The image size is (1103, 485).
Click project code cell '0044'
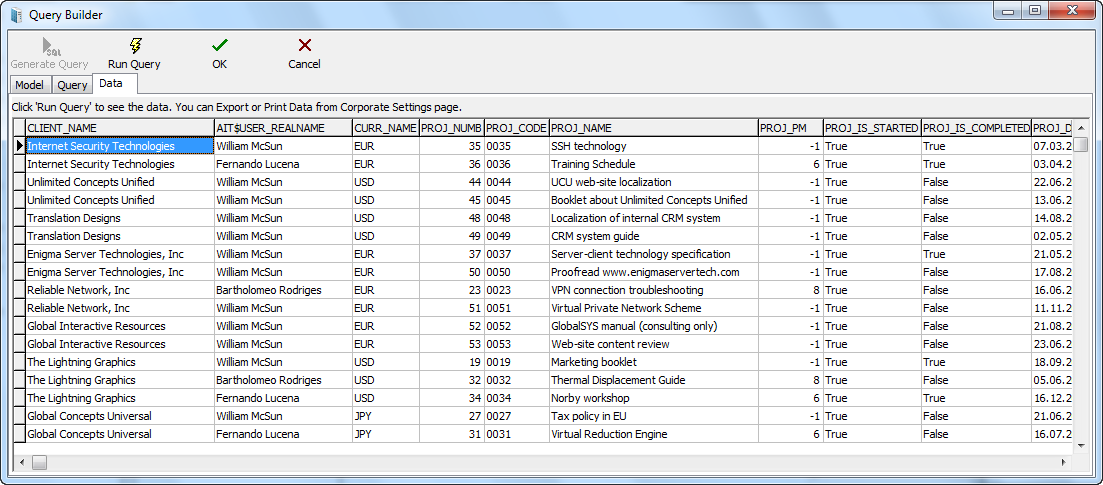pos(516,182)
